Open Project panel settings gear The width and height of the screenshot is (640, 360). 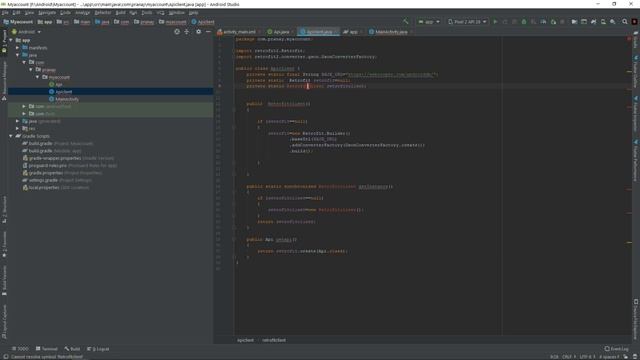[x=198, y=32]
